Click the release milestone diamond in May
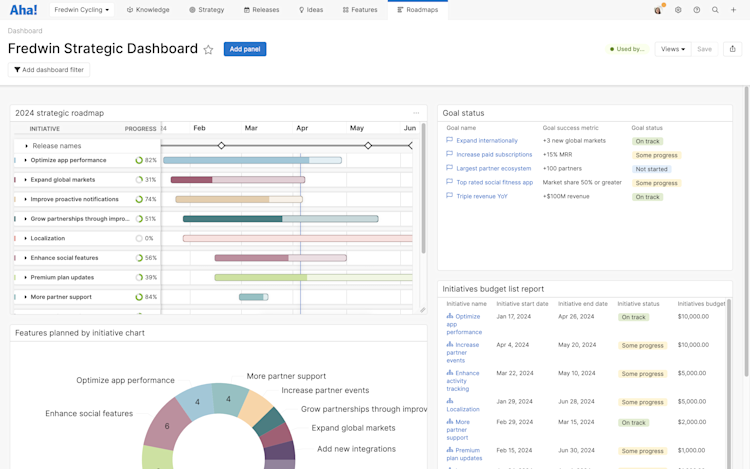Image resolution: width=750 pixels, height=469 pixels. click(368, 145)
